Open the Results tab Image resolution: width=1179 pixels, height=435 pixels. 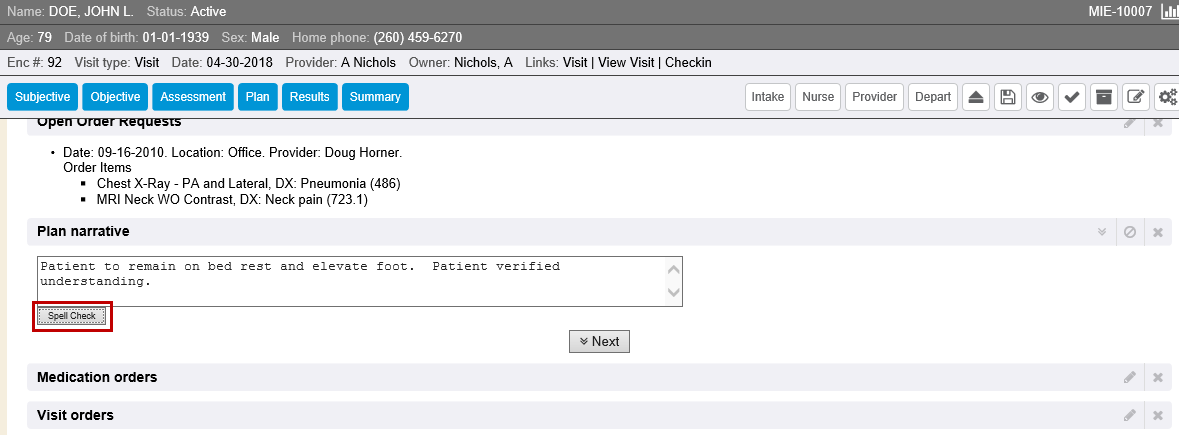tap(309, 97)
